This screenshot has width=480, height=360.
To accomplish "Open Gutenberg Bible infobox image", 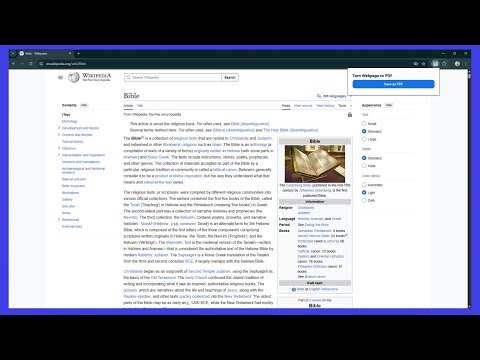I will pyautogui.click(x=315, y=164).
